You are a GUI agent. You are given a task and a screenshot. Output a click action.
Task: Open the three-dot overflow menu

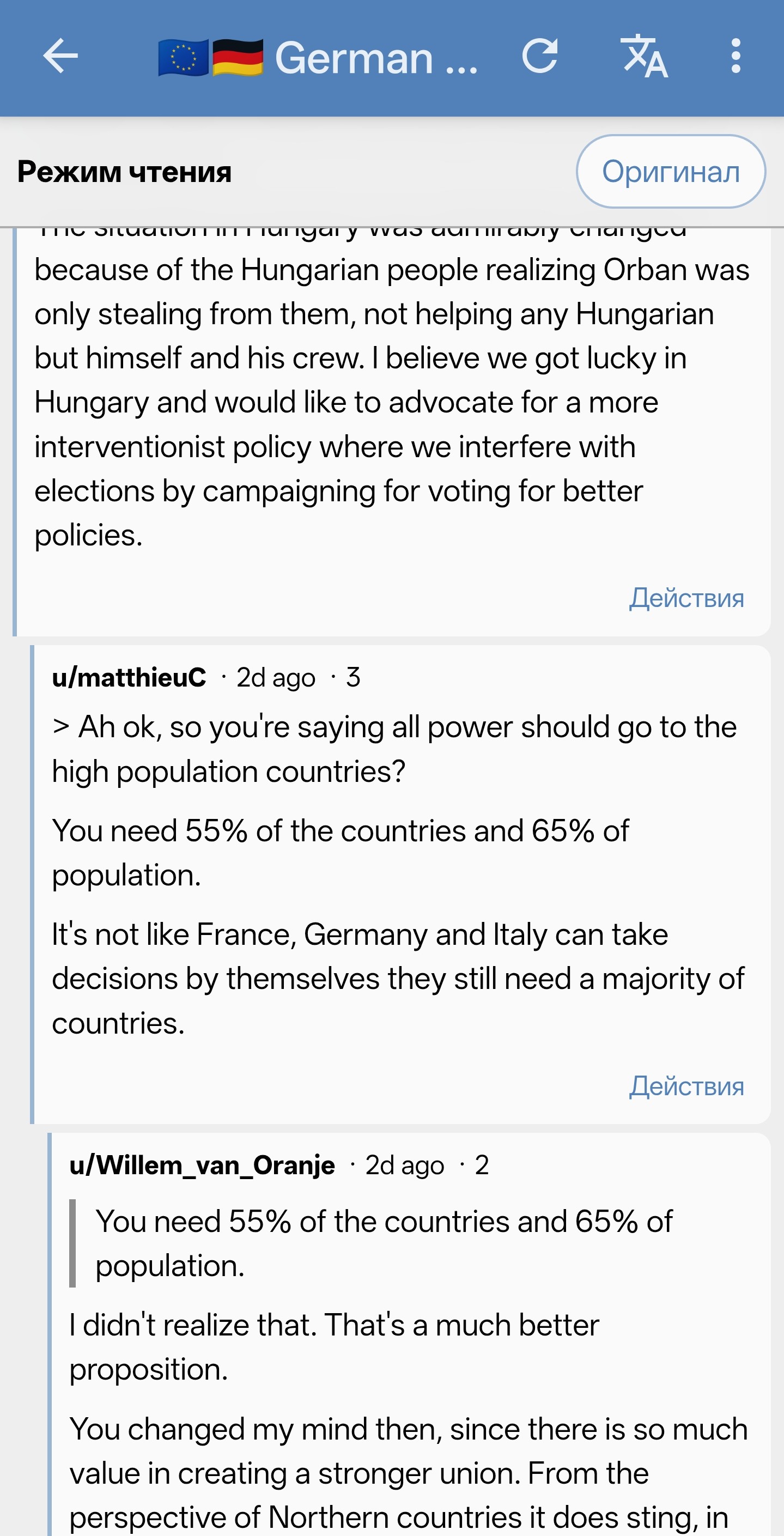click(x=736, y=56)
